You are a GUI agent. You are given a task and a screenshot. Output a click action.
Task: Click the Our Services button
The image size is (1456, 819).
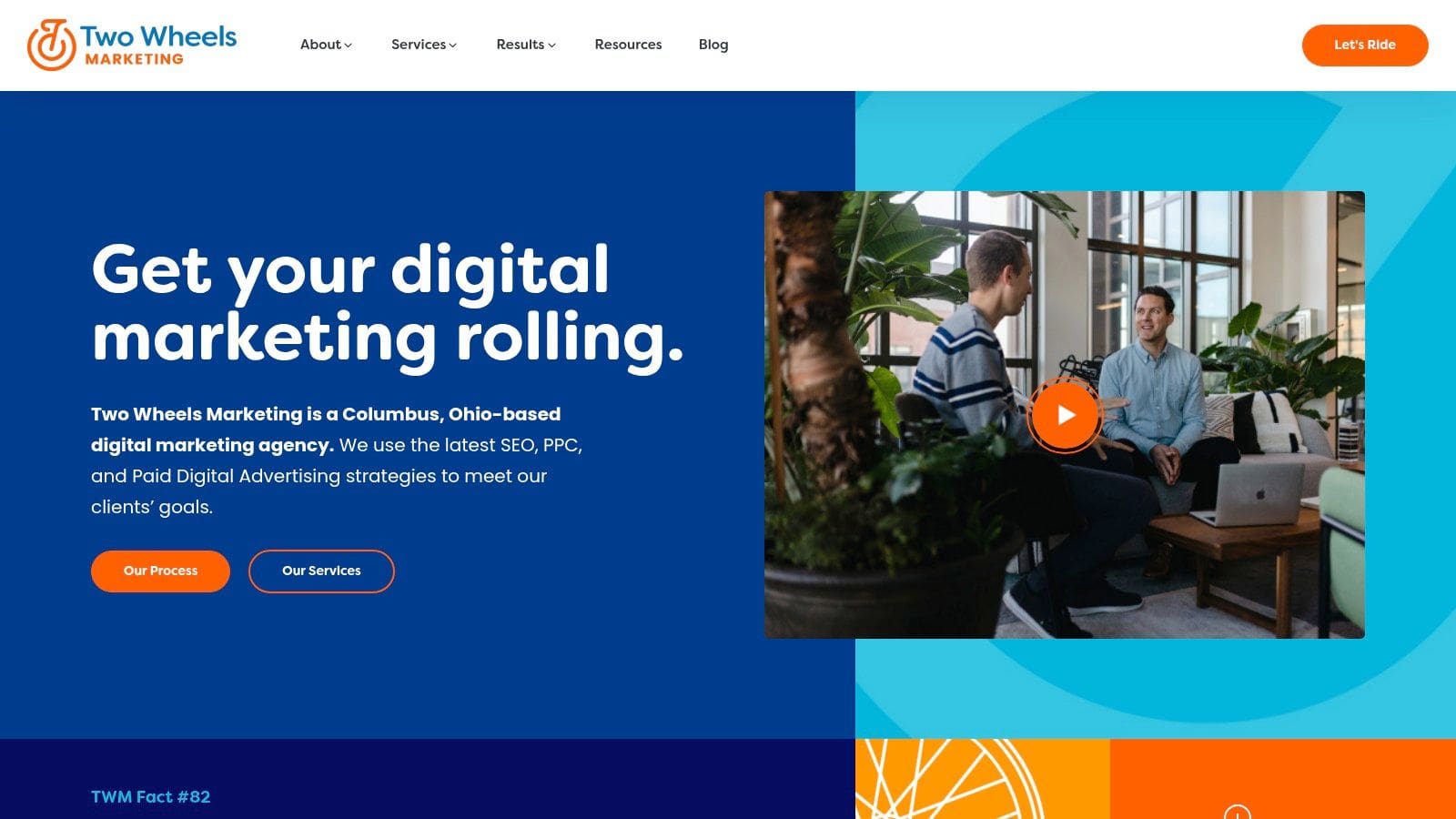(x=321, y=571)
